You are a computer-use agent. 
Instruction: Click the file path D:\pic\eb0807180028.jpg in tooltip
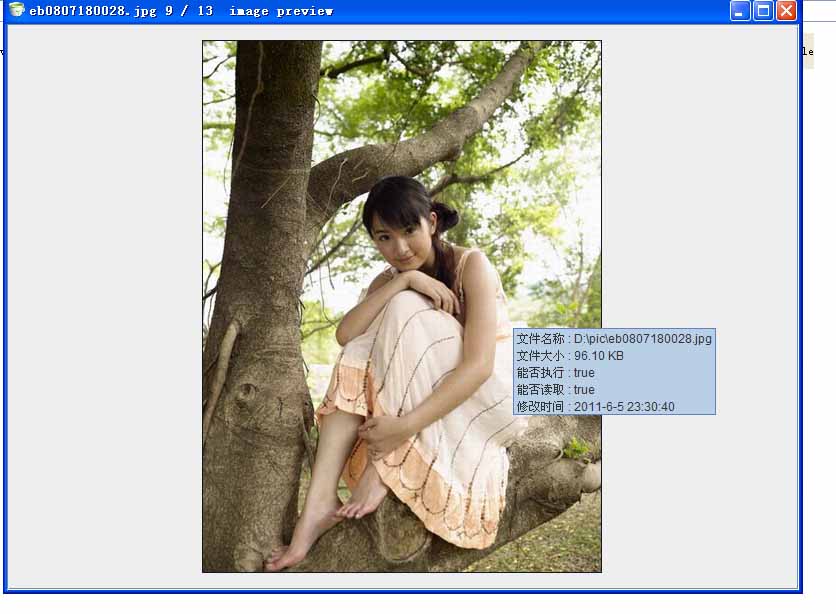[642, 339]
